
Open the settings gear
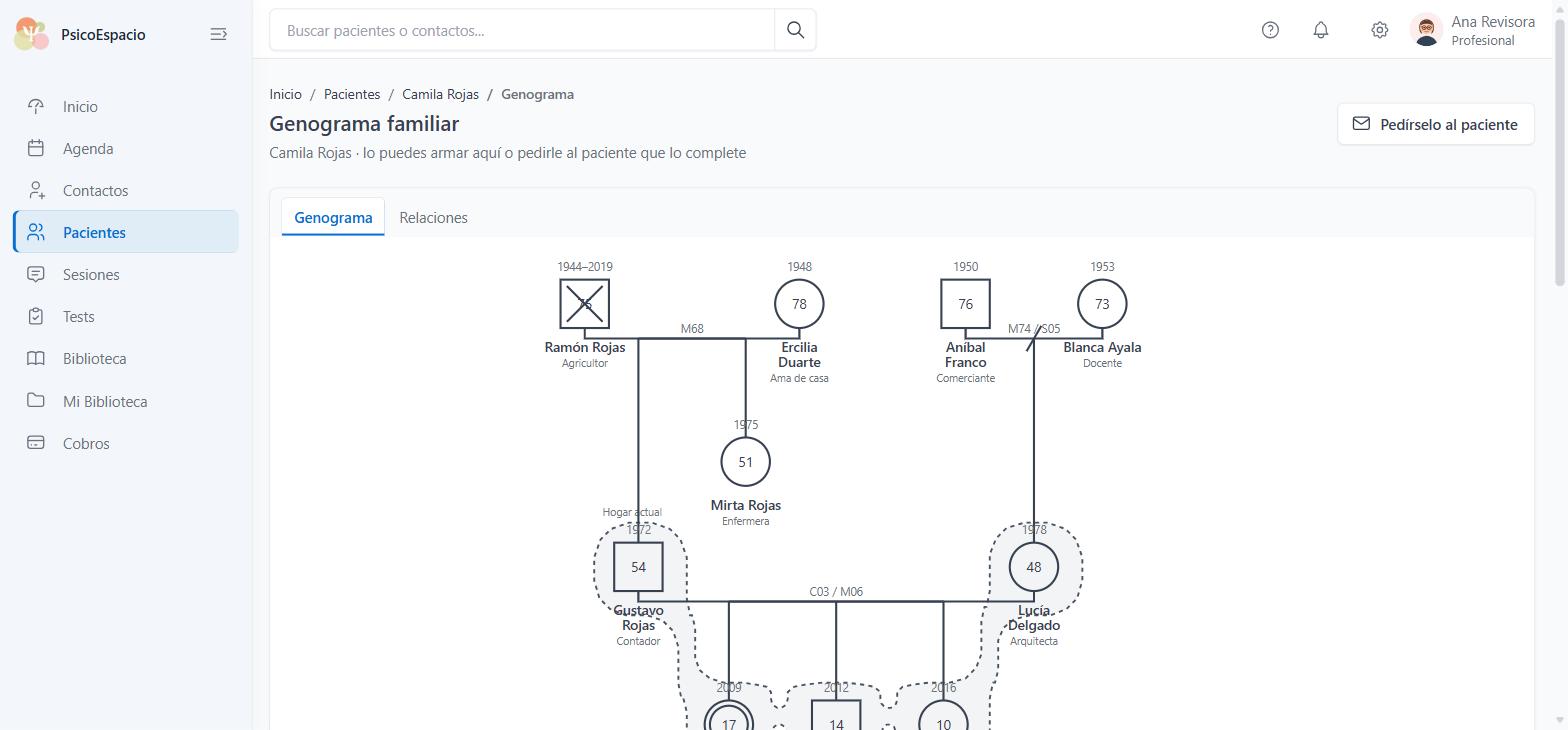[x=1379, y=30]
